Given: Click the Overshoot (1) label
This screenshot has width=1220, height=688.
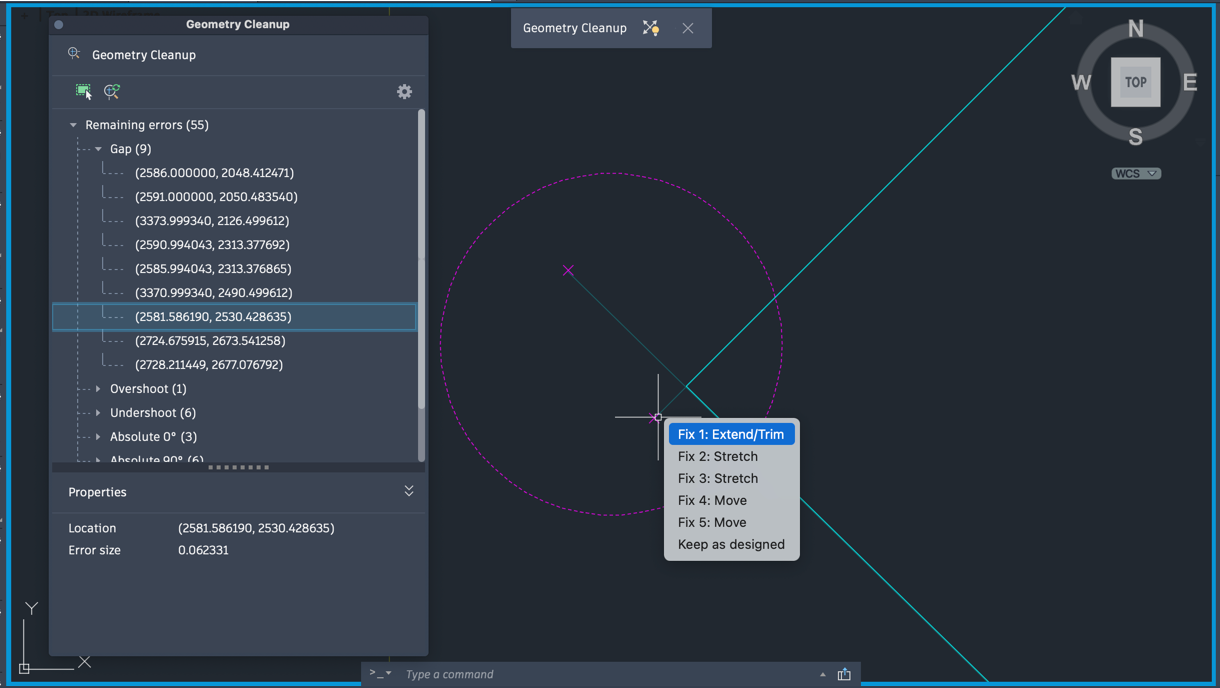Looking at the screenshot, I should pyautogui.click(x=148, y=389).
